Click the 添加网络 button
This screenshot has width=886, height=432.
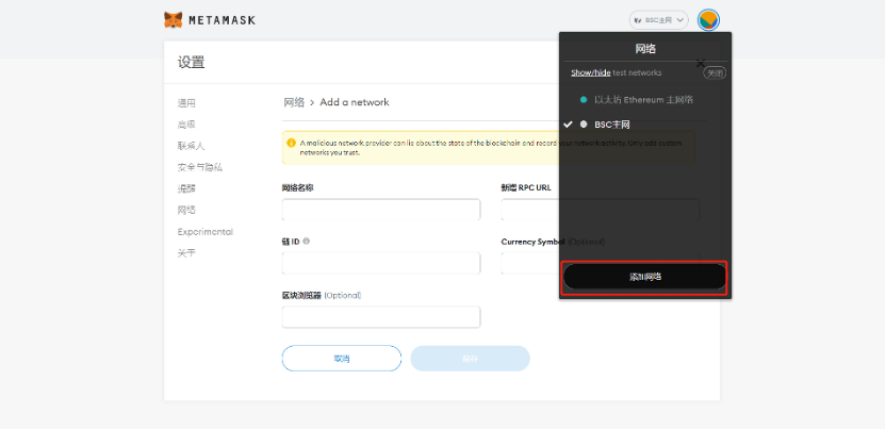click(644, 277)
